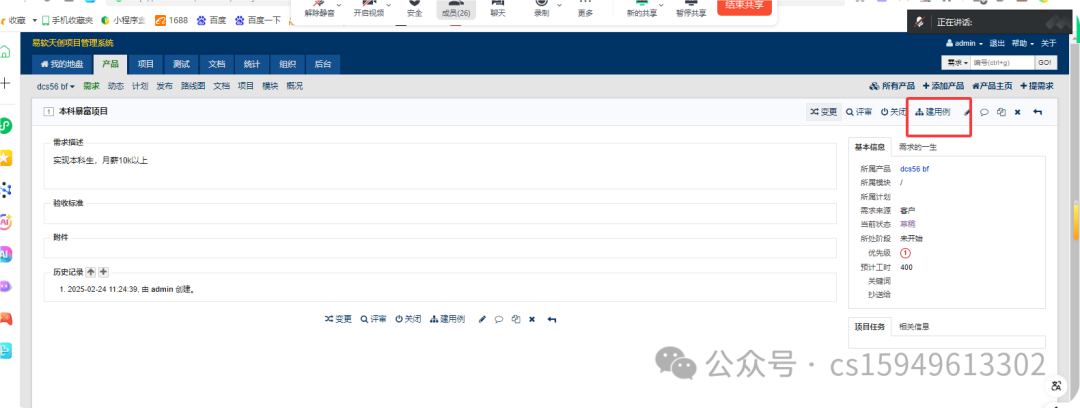This screenshot has height=408, width=1080.
Task: Click the 编号 search input field
Action: click(x=1002, y=63)
